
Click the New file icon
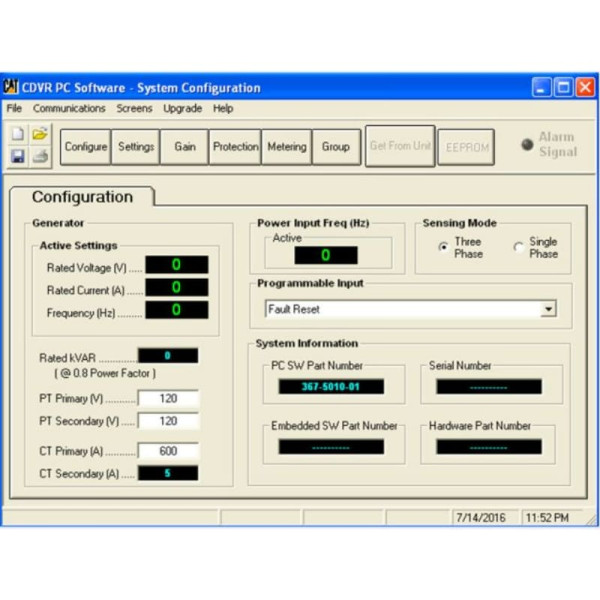pos(18,134)
